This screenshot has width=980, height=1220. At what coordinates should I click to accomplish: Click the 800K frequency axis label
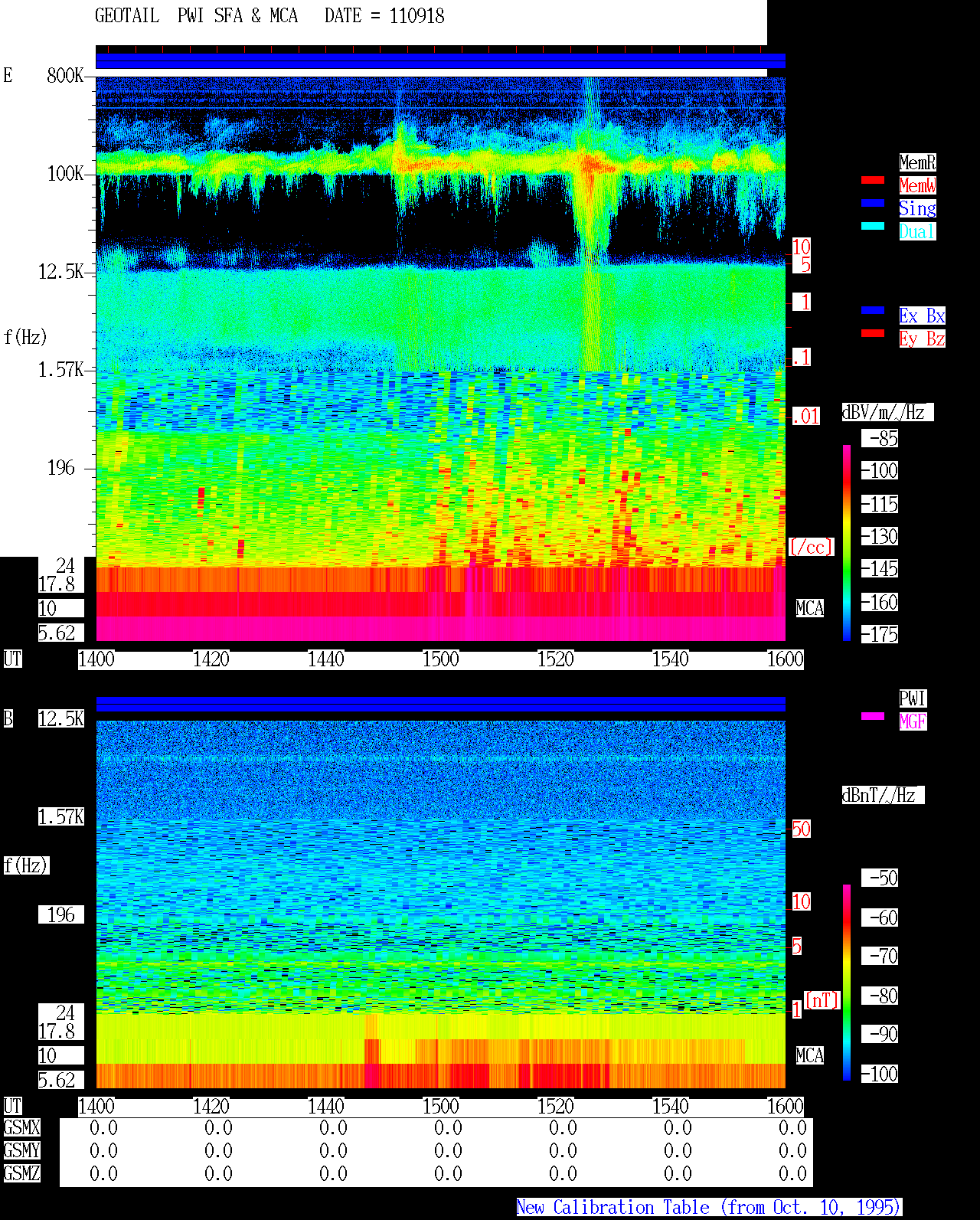tap(65, 76)
